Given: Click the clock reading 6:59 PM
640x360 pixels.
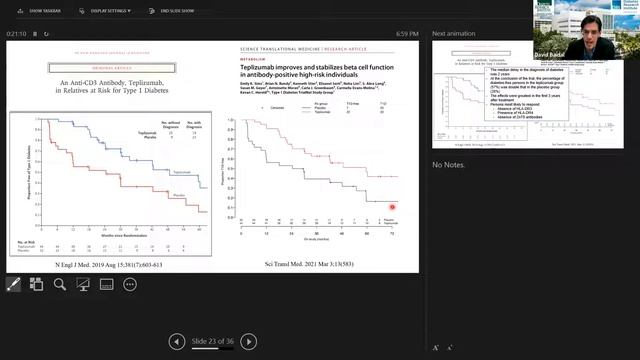Looking at the screenshot, I should pos(407,34).
